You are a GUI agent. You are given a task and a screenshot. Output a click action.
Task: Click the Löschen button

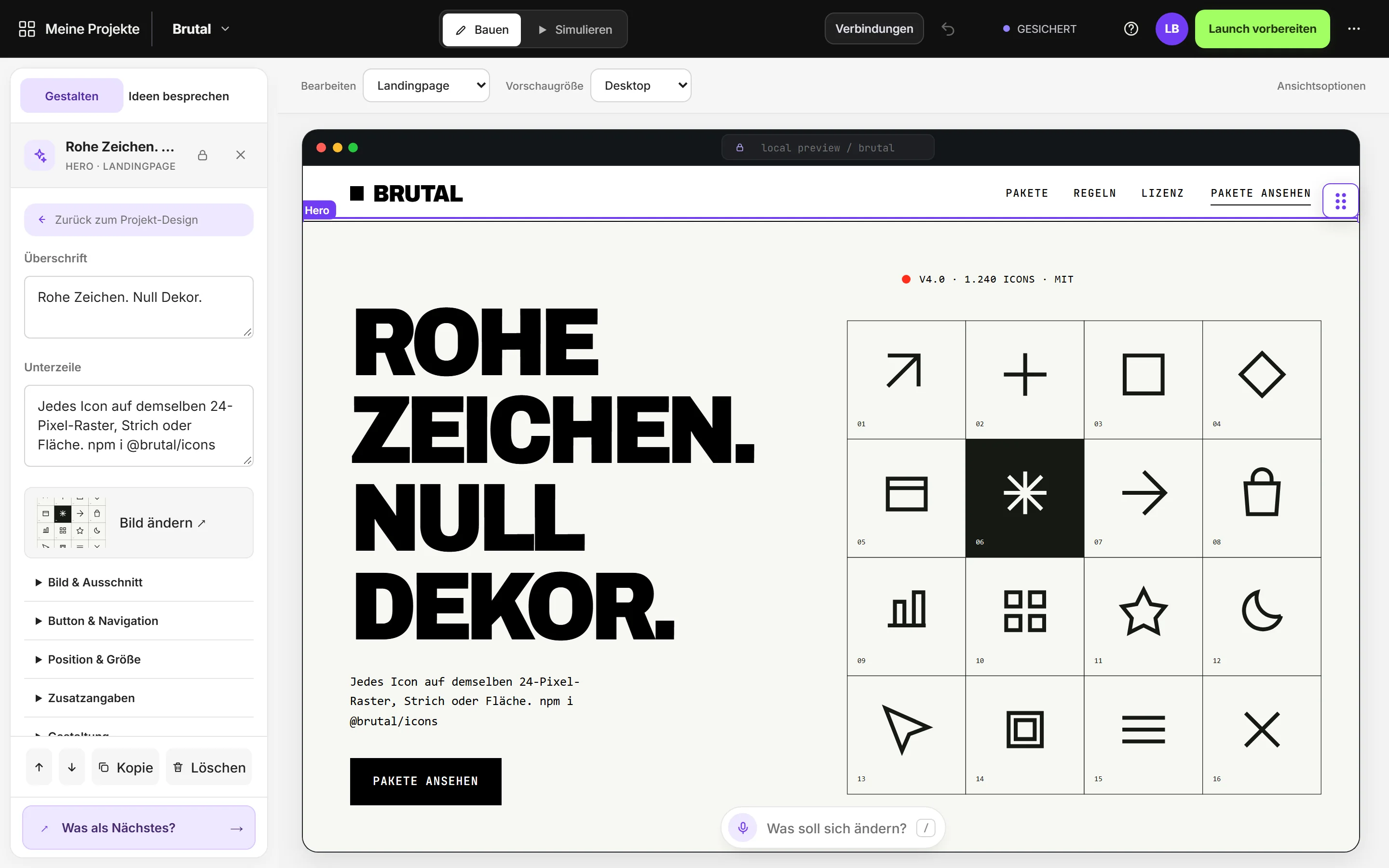tap(209, 767)
